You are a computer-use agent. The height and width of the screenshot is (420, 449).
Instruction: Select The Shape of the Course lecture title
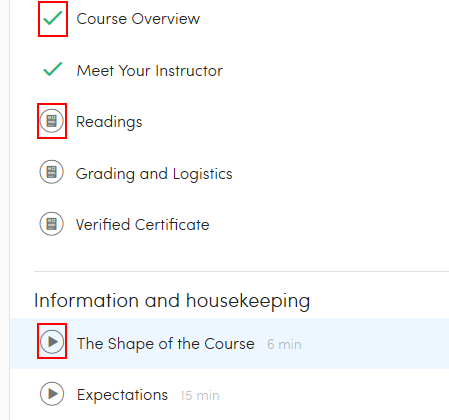[166, 344]
